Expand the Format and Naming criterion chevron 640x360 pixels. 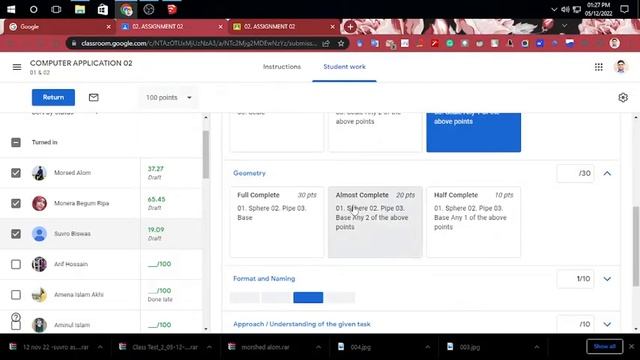(607, 279)
